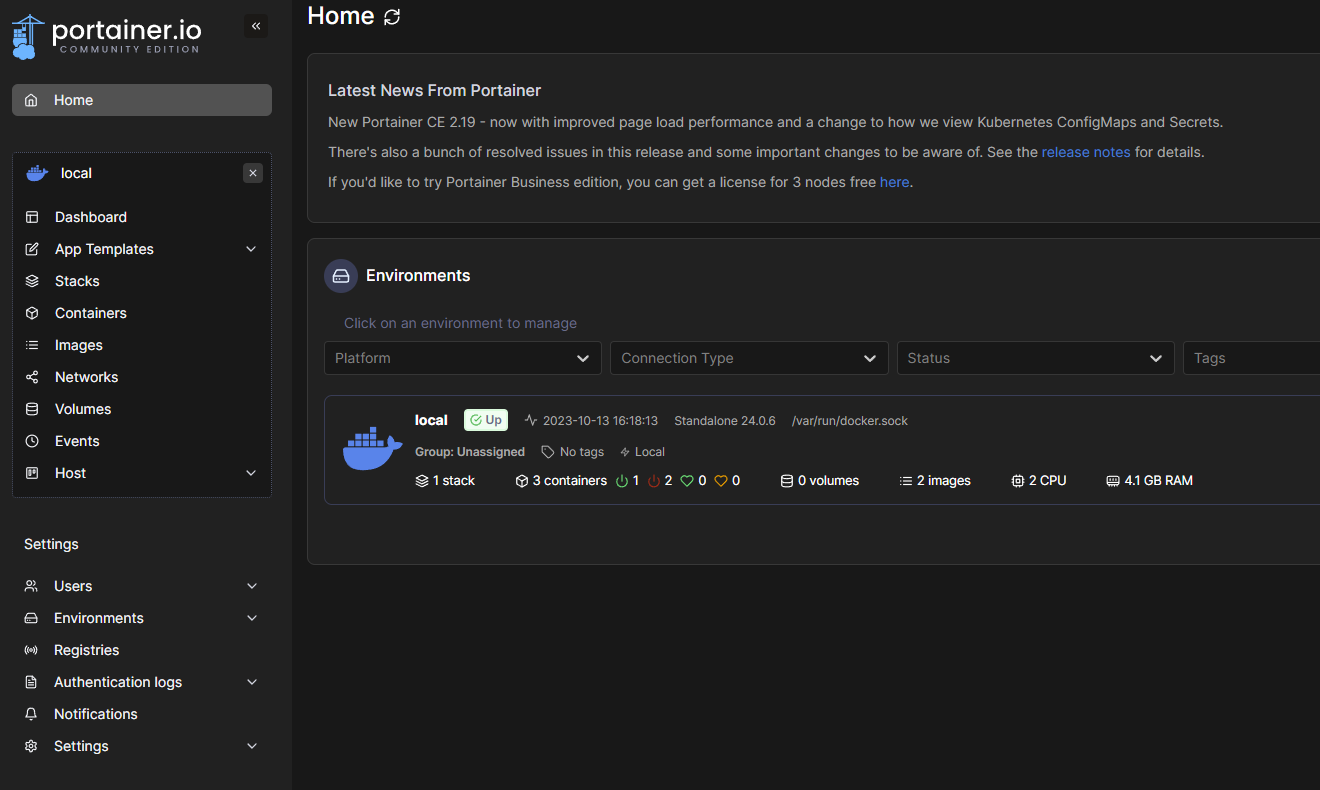The height and width of the screenshot is (790, 1320).
Task: Click the refresh icon next to Home
Action: [392, 17]
